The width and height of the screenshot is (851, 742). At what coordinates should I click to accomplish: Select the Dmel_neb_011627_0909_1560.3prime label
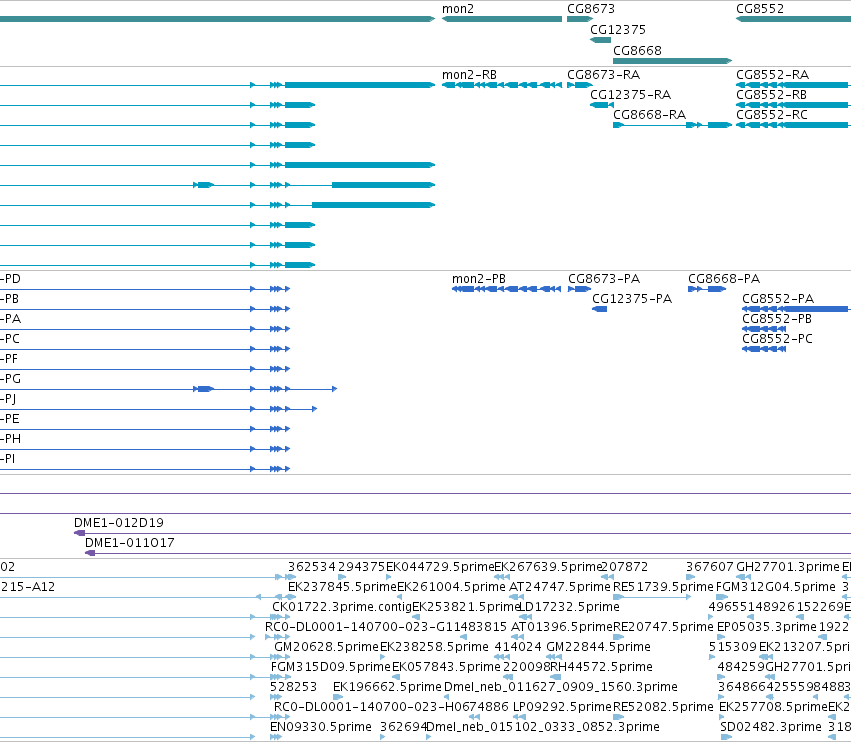[561, 687]
